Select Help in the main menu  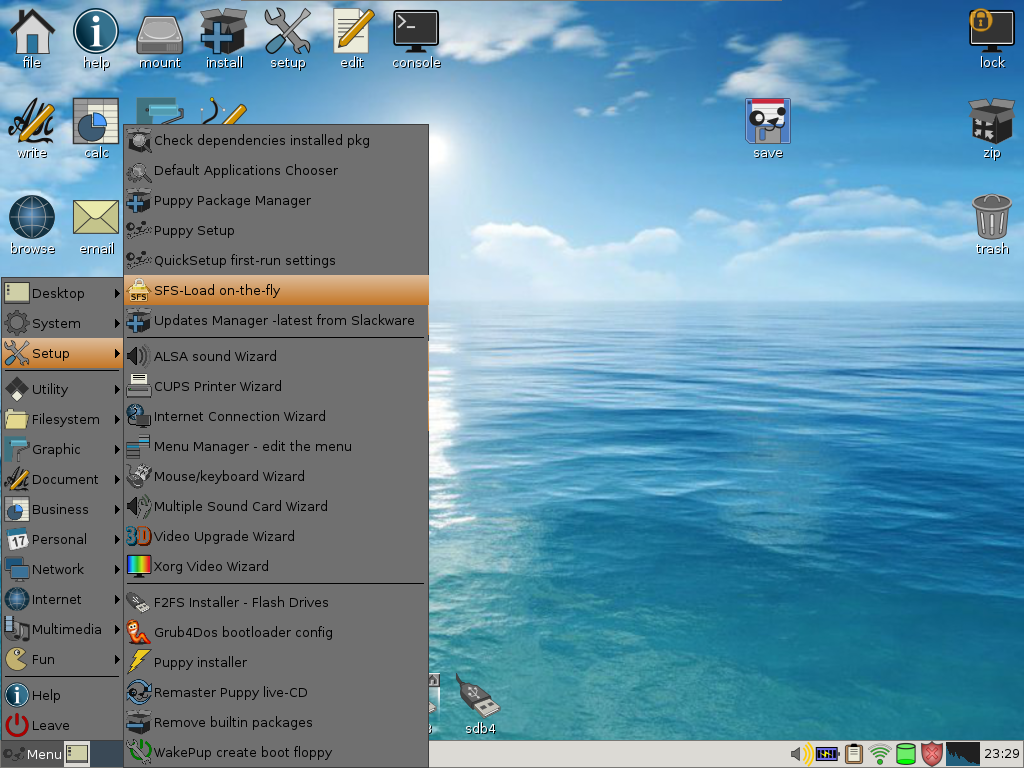tap(63, 696)
